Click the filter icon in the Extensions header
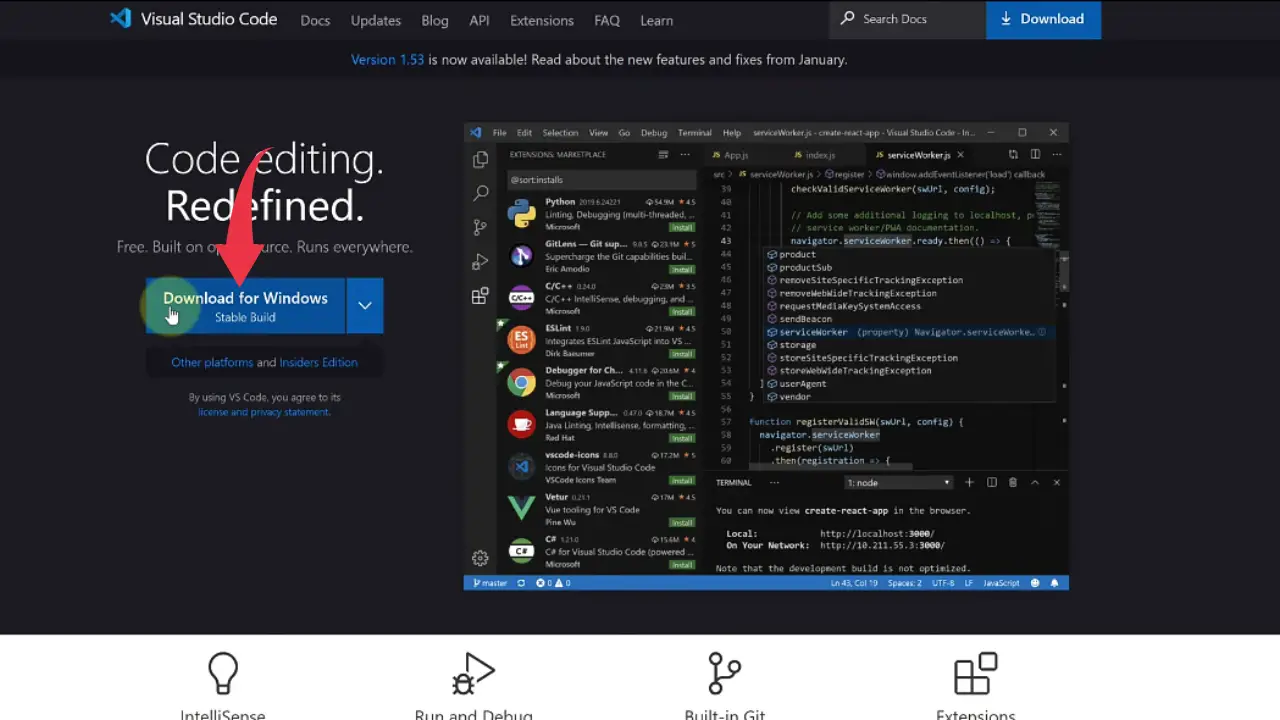The width and height of the screenshot is (1280, 720). pyautogui.click(x=663, y=155)
